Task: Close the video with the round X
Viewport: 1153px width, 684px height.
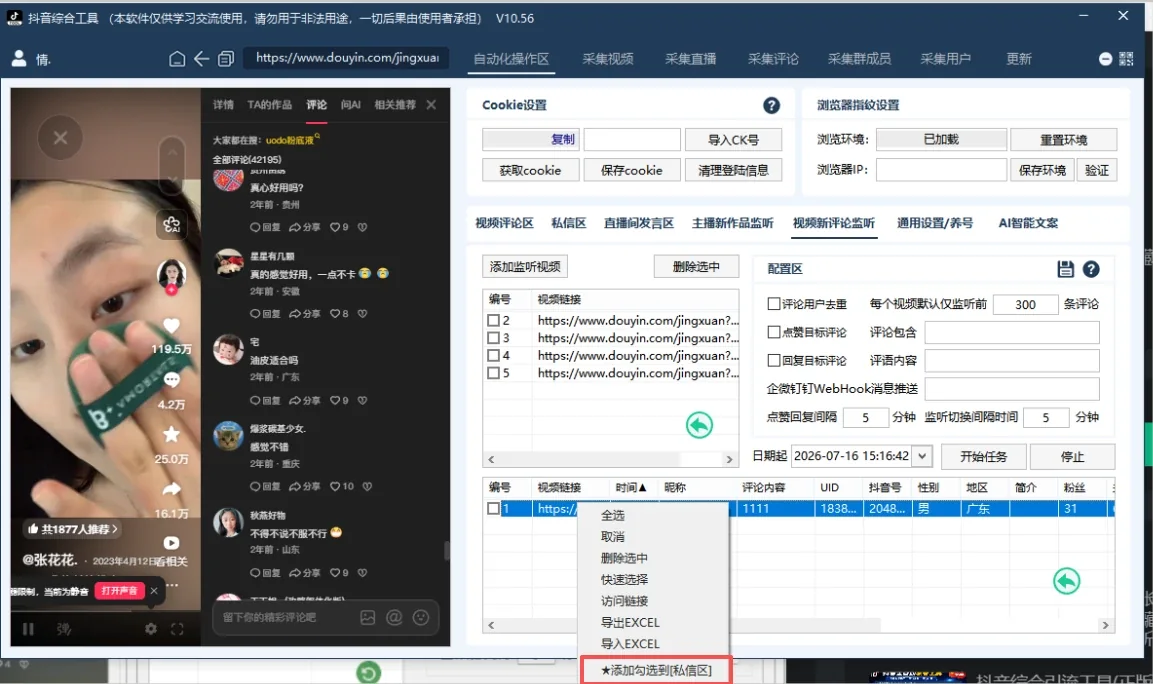Action: pyautogui.click(x=60, y=138)
